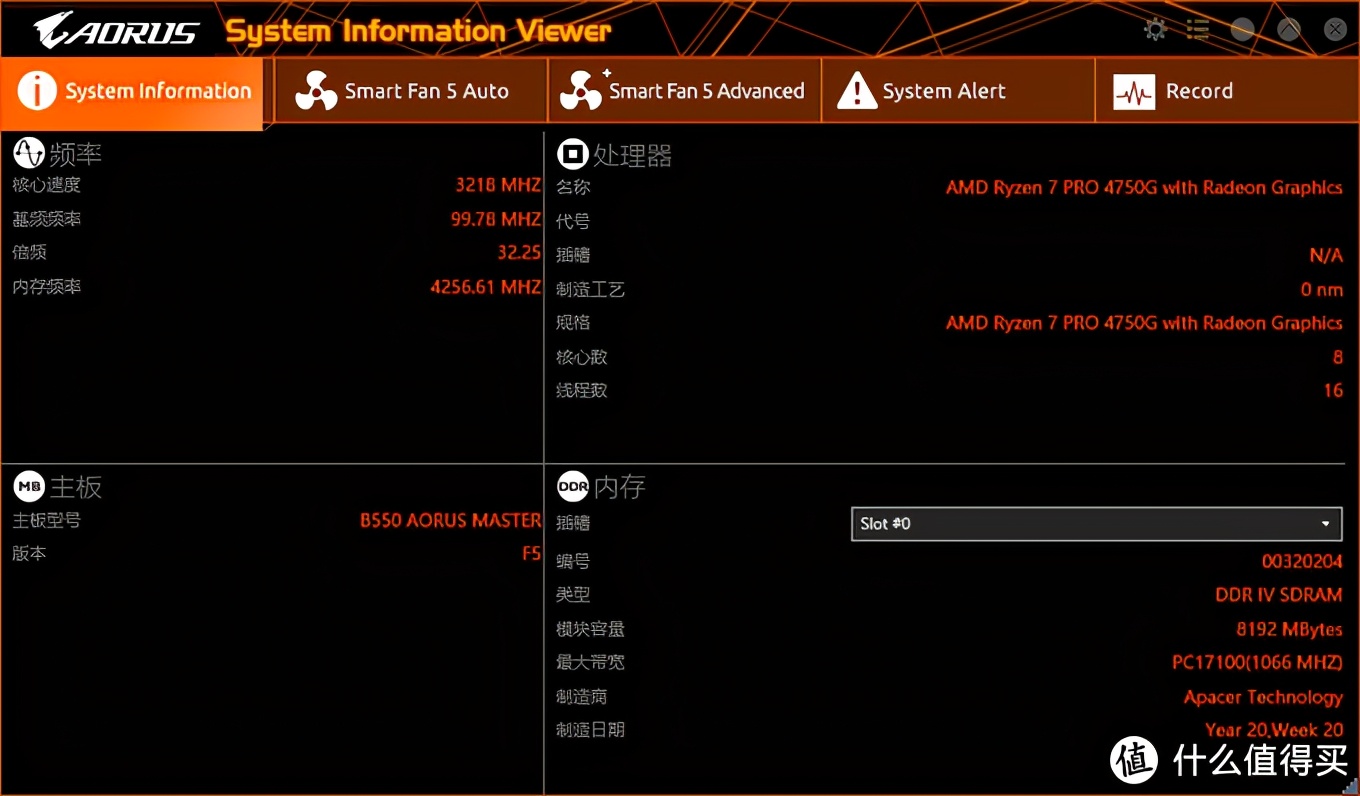
Task: Click the 基频频率 label
Action: point(46,219)
